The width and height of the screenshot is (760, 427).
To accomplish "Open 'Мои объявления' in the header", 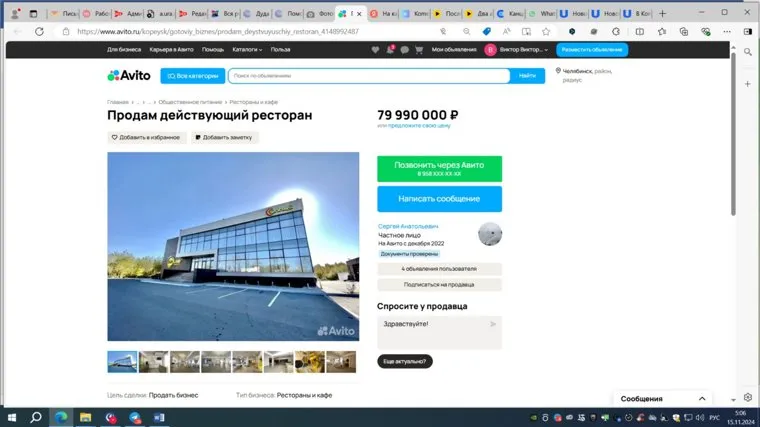I will (x=452, y=49).
